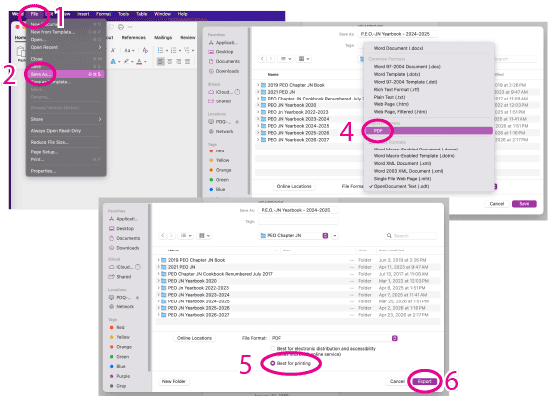Viewport: 548px width, 400px height.
Task: Click the Paste clipboard icon in Word ribbon
Action: click(x=21, y=53)
